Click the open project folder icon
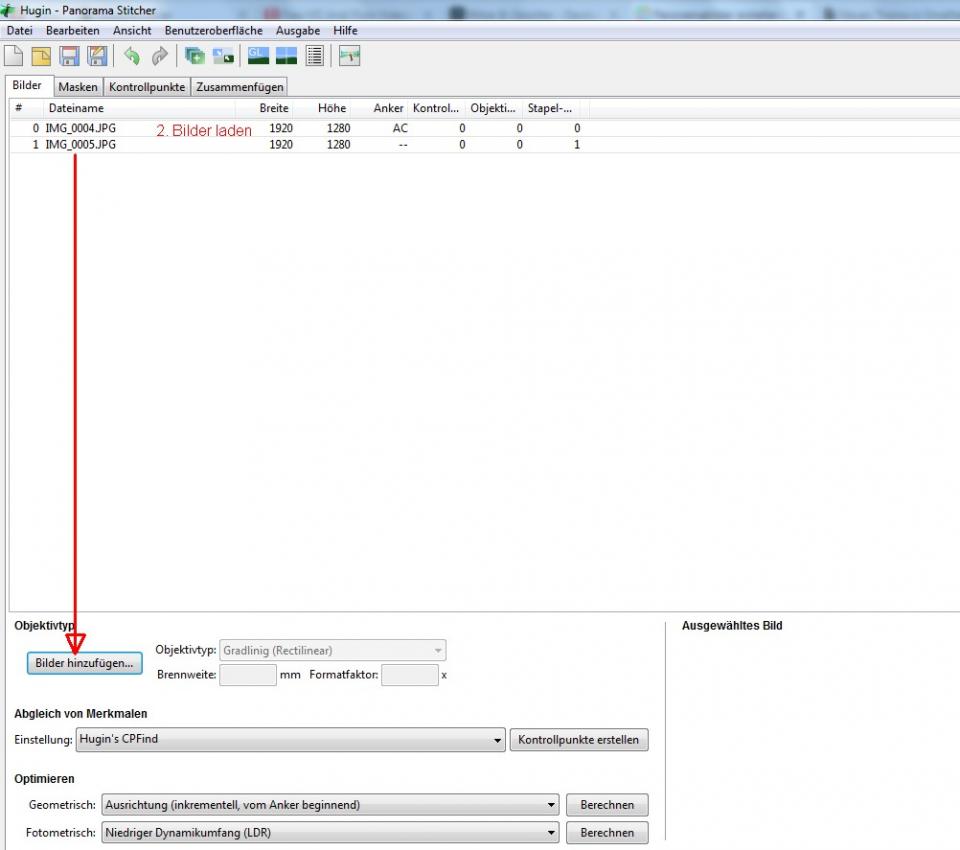 click(41, 57)
